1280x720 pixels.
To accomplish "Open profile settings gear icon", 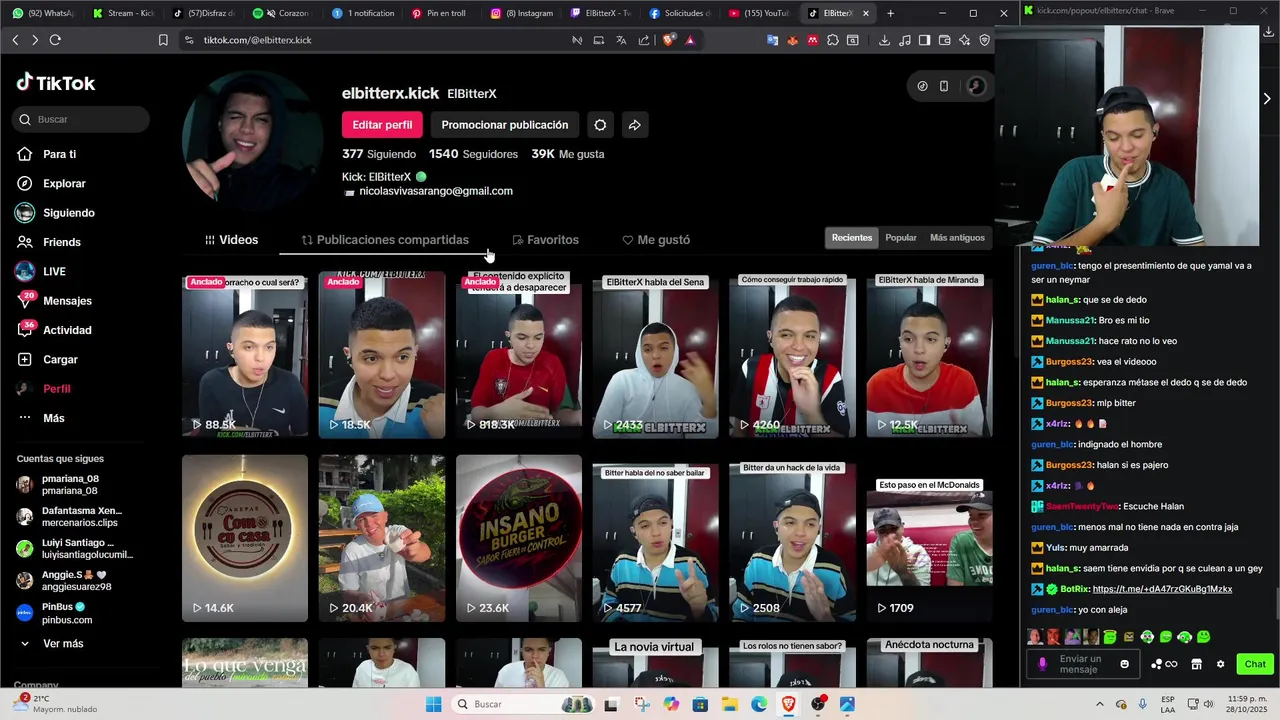I will click(x=600, y=125).
